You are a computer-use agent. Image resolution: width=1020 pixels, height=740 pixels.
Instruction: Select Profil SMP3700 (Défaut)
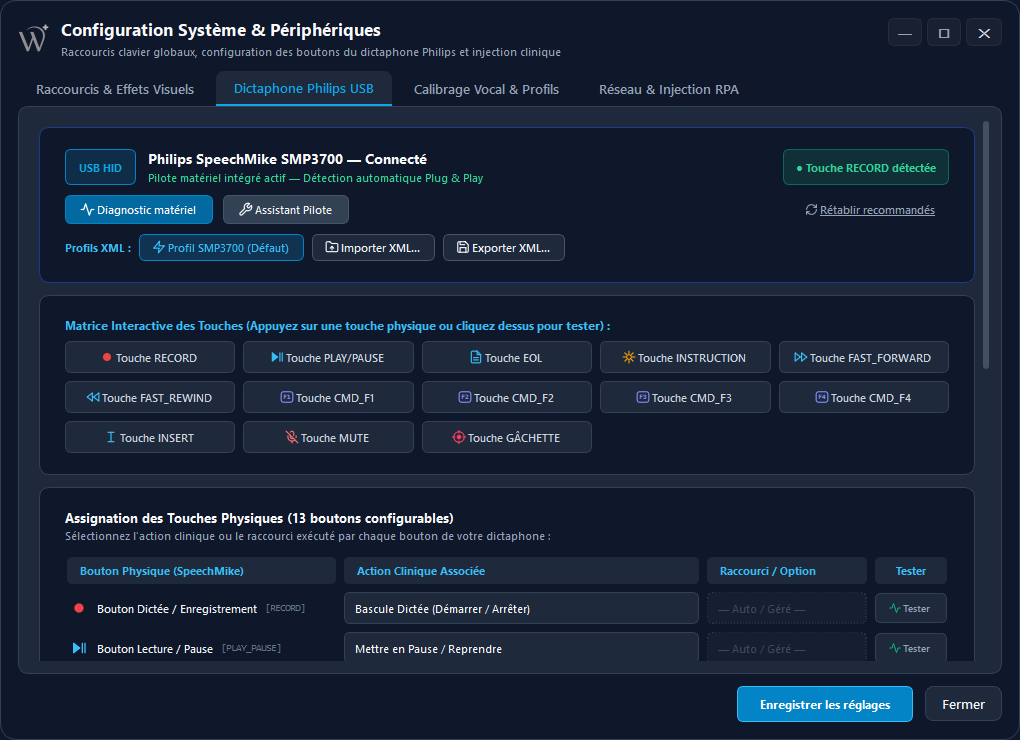coord(221,248)
